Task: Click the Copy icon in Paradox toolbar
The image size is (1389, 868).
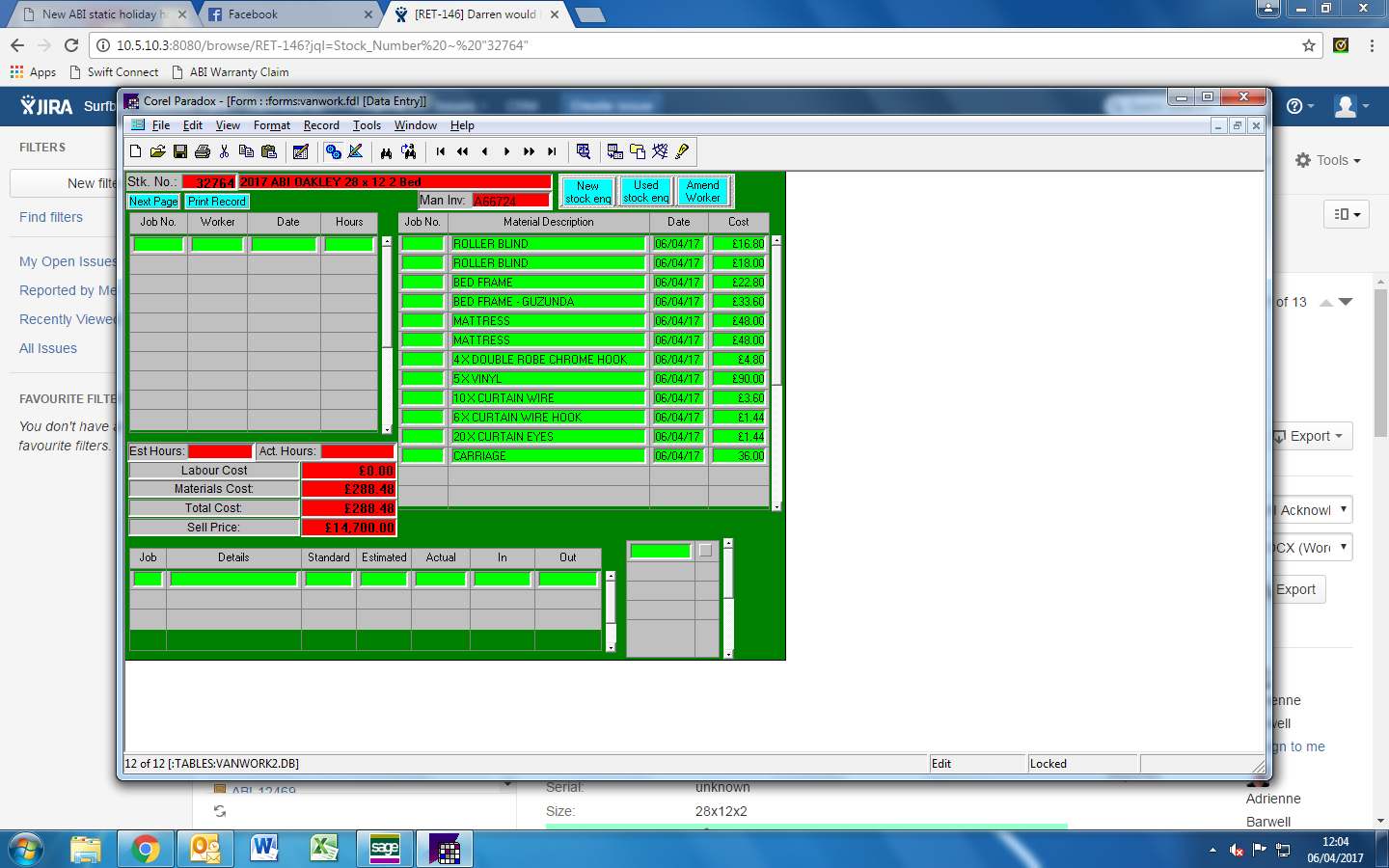Action: coord(247,151)
